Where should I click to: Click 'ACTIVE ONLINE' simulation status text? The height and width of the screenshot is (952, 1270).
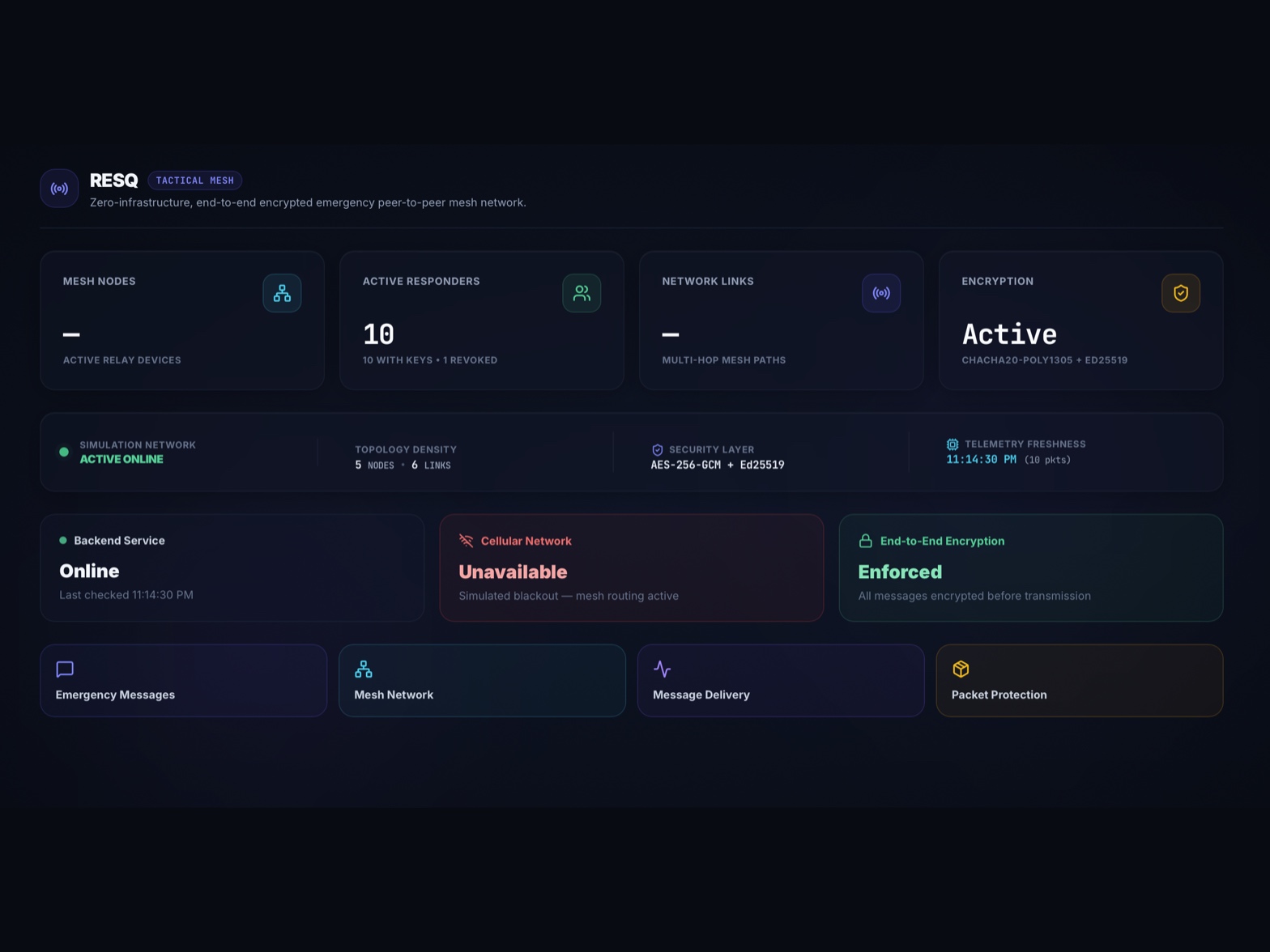(121, 459)
